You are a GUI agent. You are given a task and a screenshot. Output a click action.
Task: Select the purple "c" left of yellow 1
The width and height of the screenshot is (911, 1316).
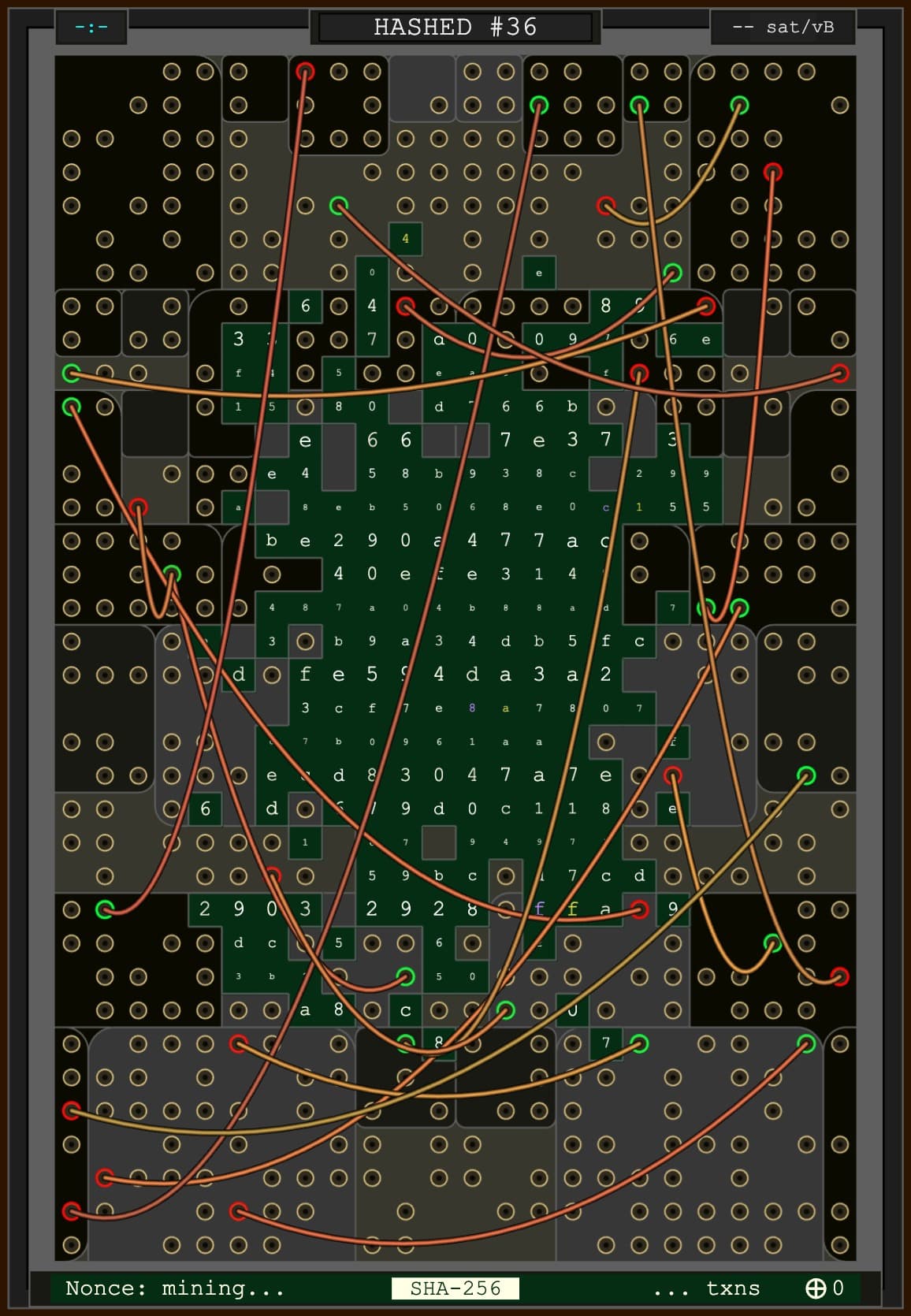605,507
